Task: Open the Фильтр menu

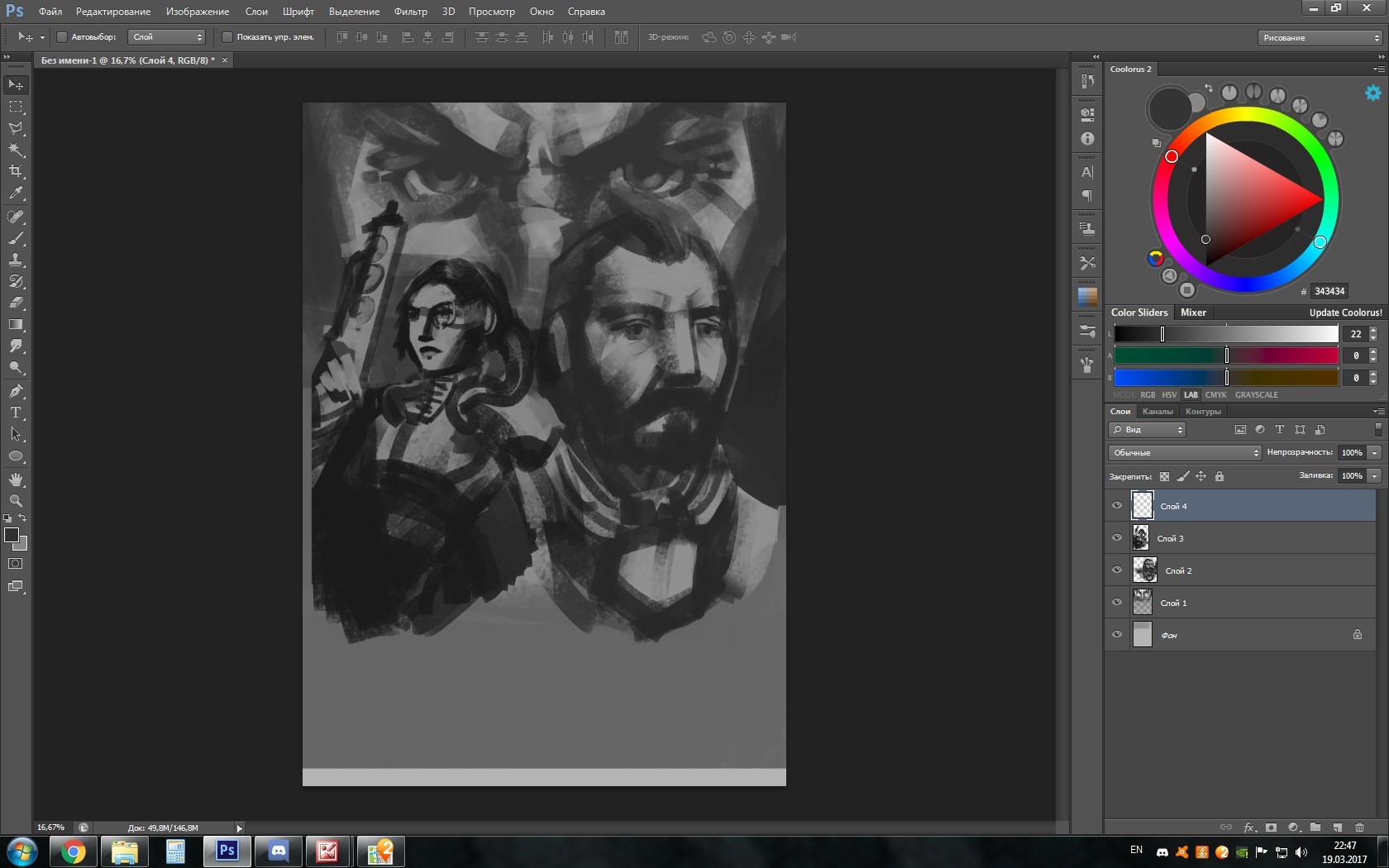Action: click(410, 12)
